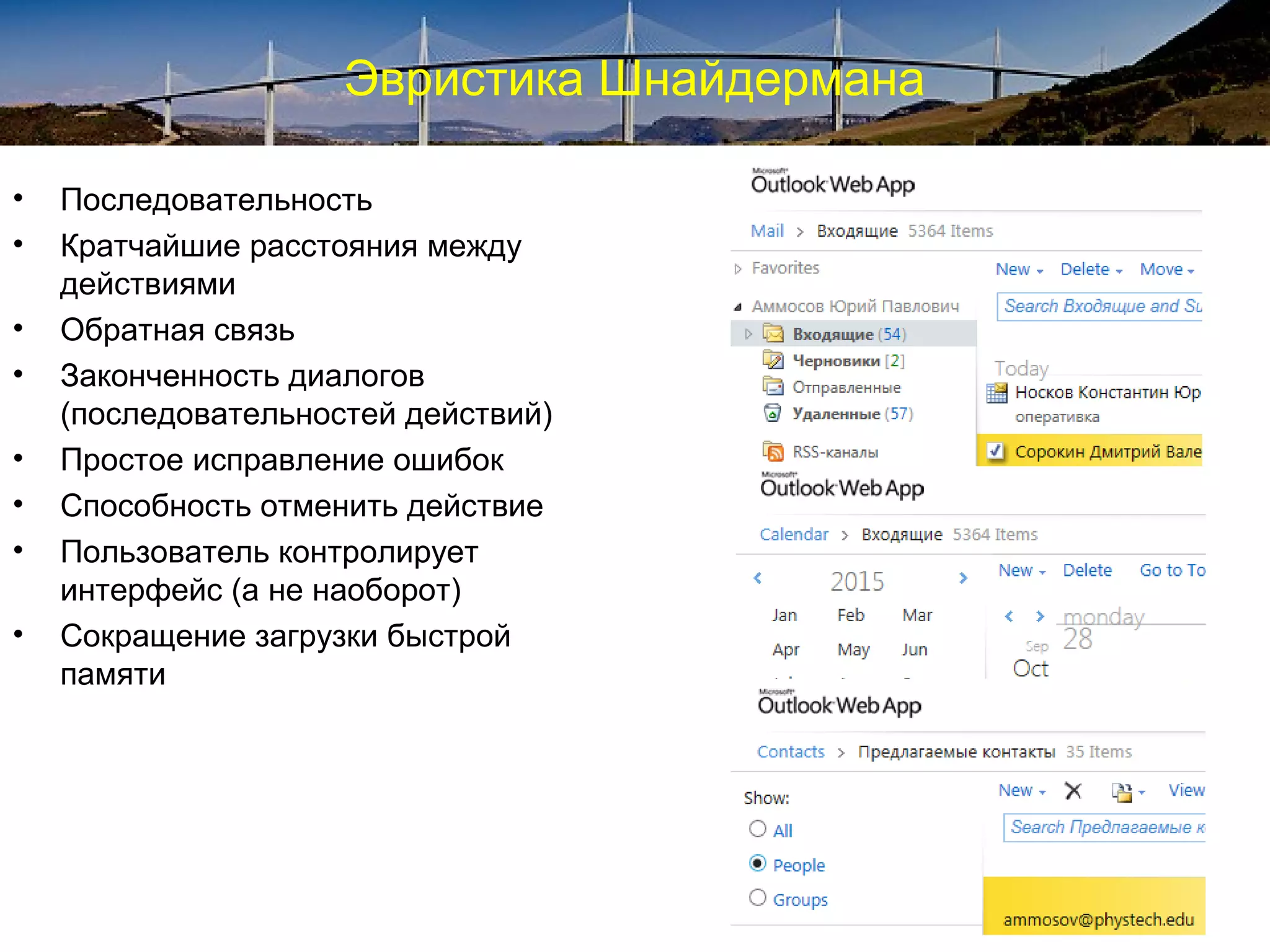Open the Move dropdown in mail toolbar
This screenshot has height=952, width=1270.
pyautogui.click(x=1166, y=270)
